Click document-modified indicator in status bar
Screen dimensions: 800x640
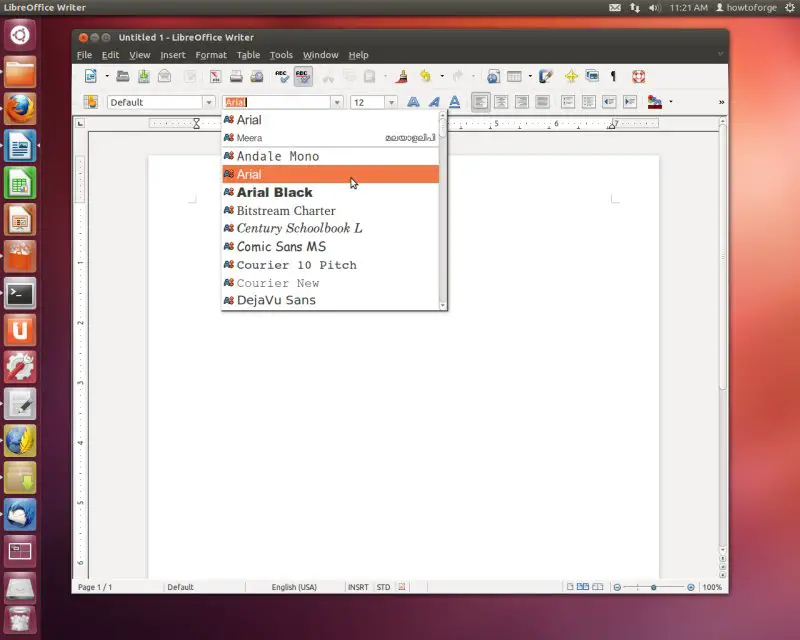click(402, 587)
